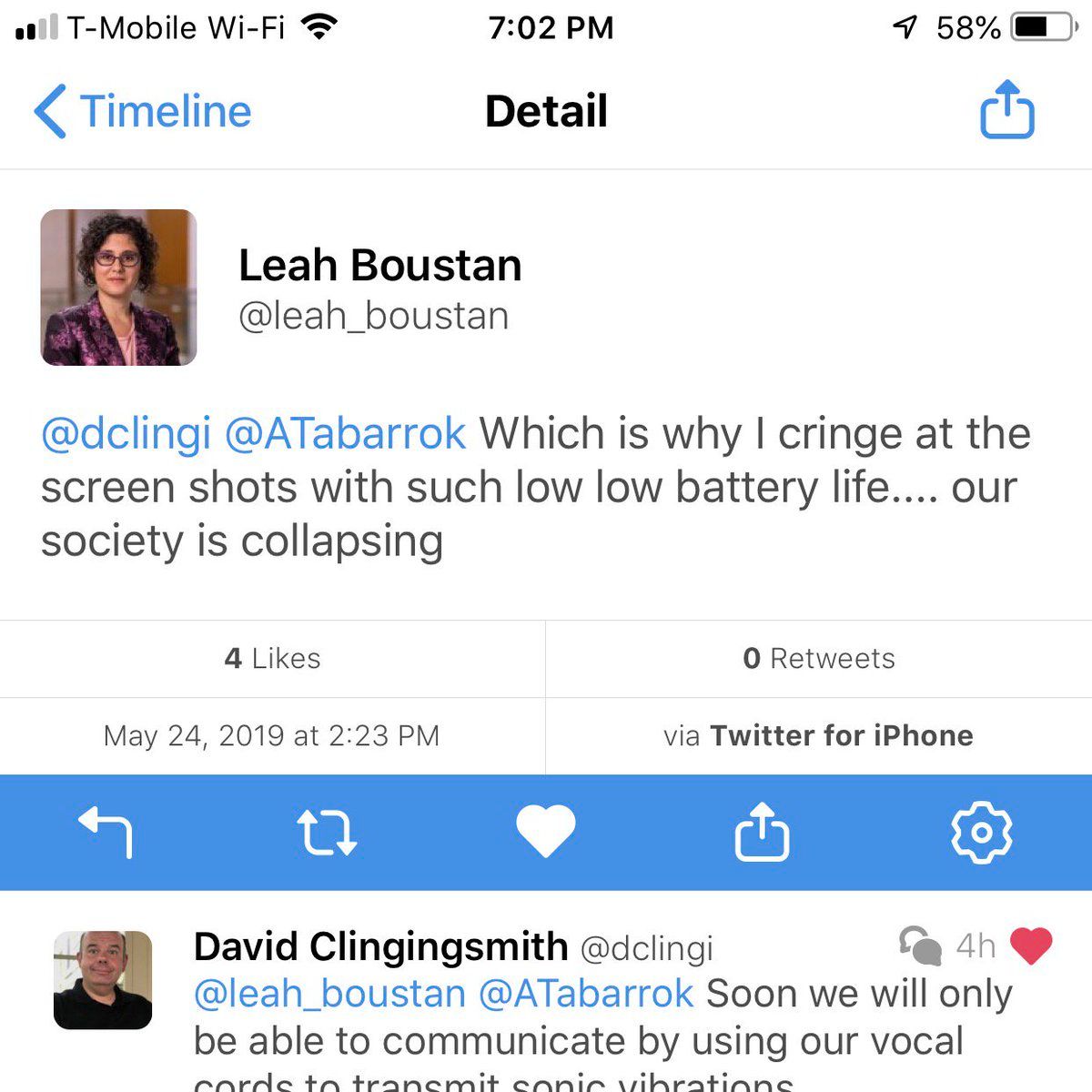
Task: Open Leah Boustan's profile picture
Action: 118,288
